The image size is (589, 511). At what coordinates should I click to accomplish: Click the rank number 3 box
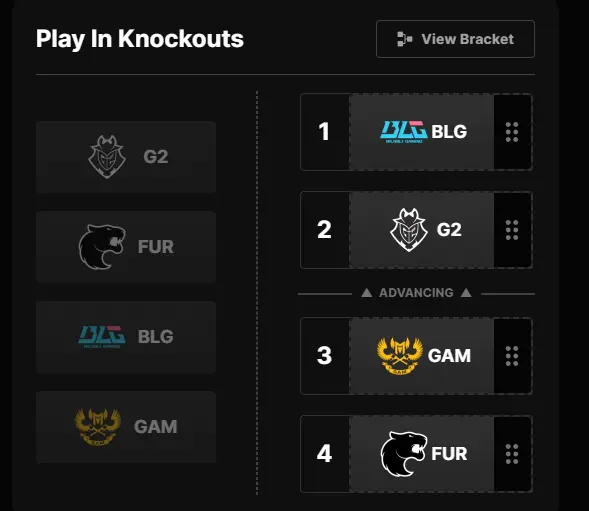325,356
